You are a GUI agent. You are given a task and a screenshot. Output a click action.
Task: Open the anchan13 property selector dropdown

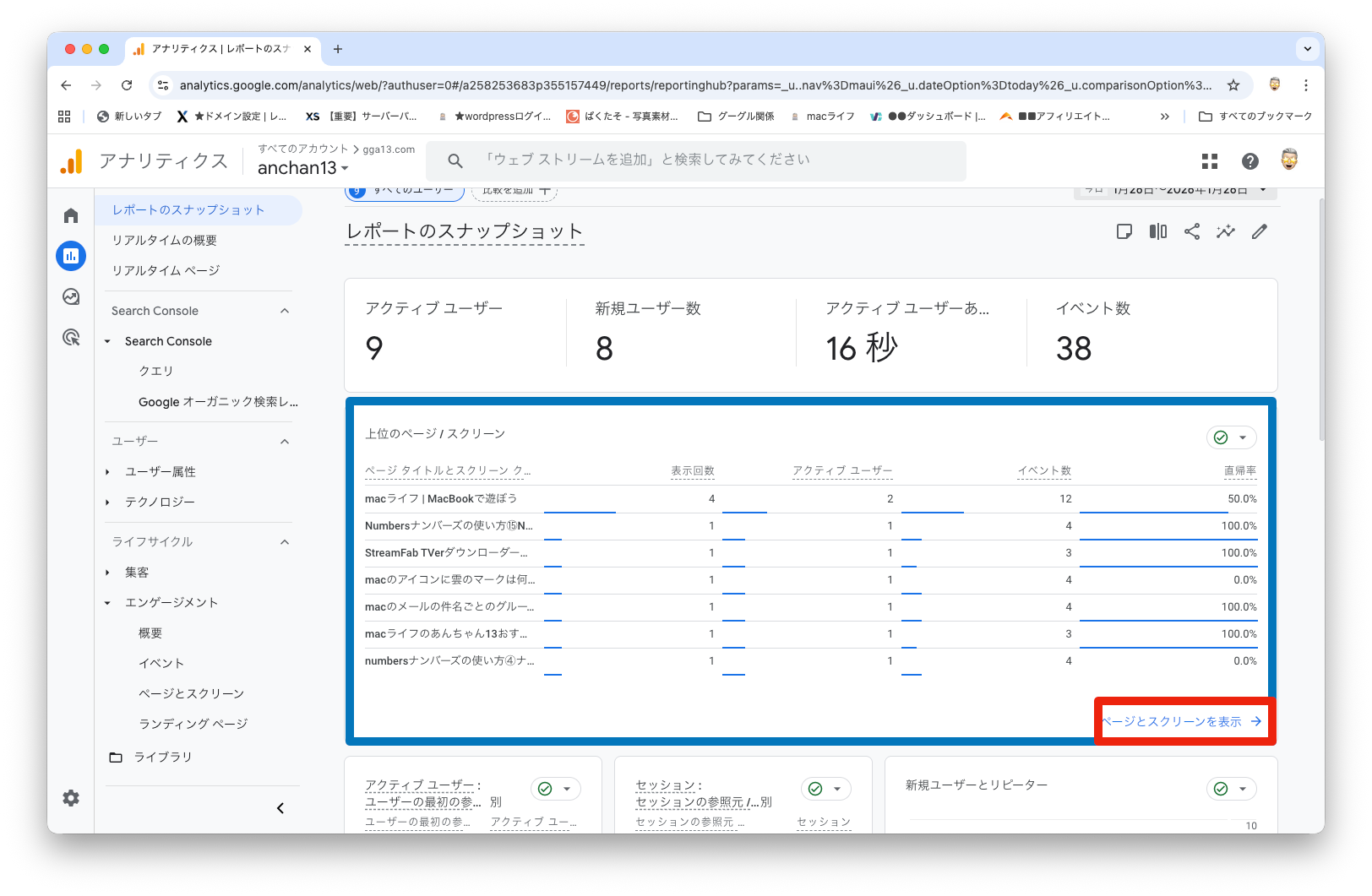tap(302, 168)
